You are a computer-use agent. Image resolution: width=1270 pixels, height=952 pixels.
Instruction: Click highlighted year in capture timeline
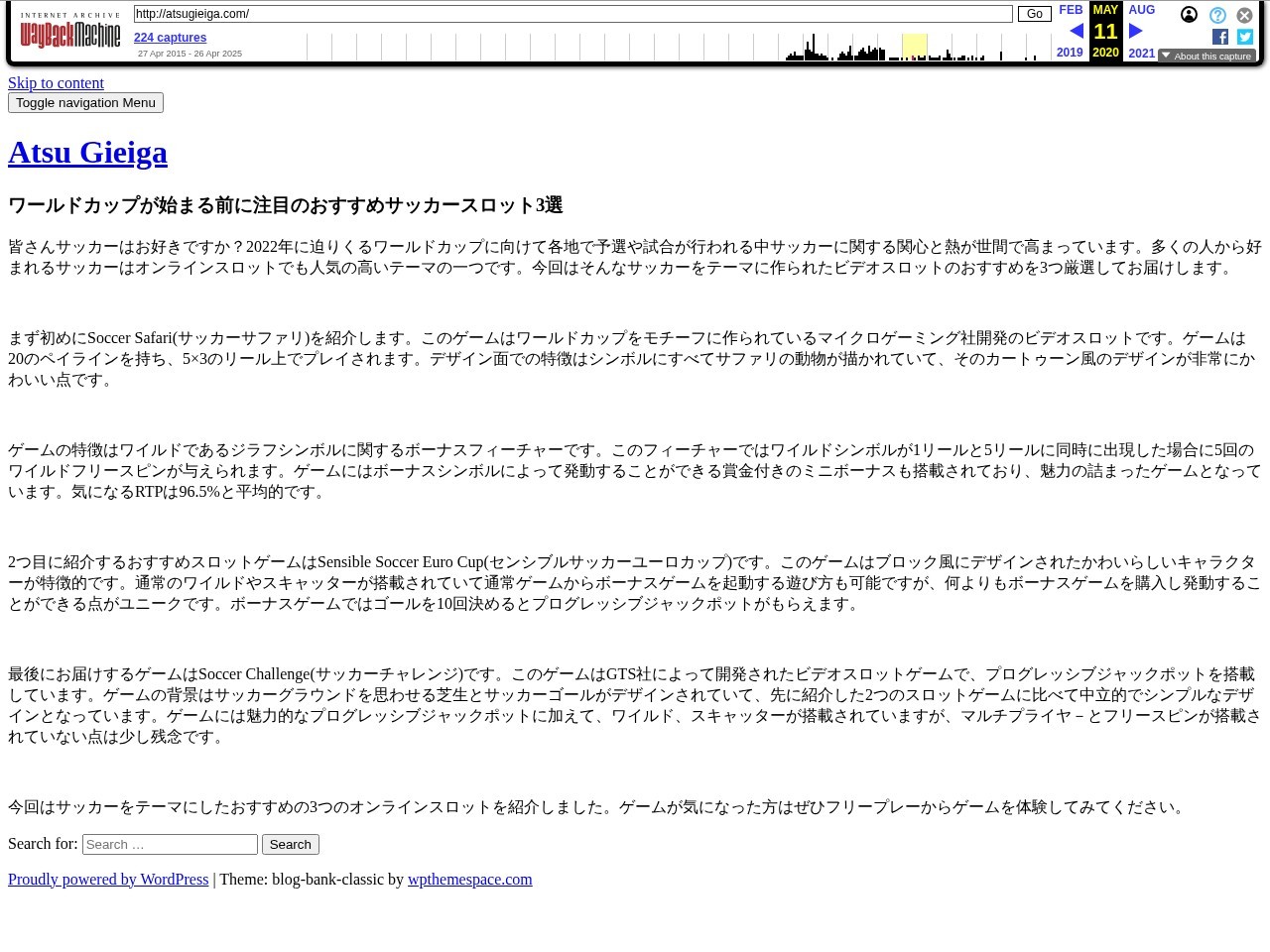click(x=914, y=47)
